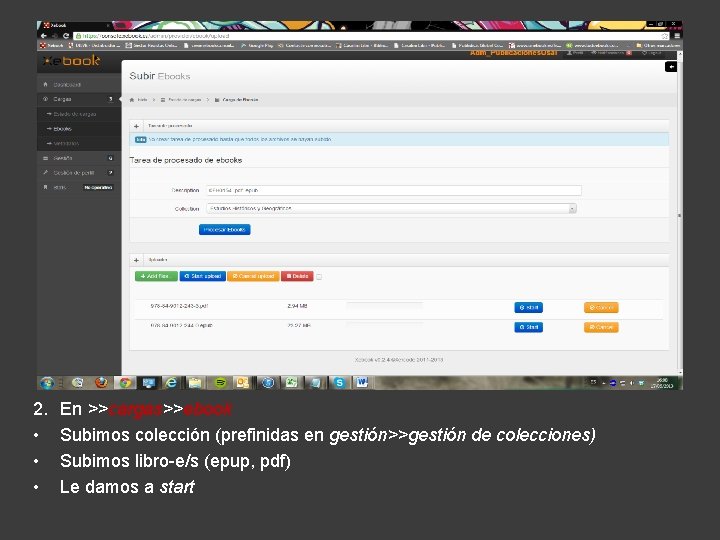Click the bookmark icon sidebar item

pyautogui.click(x=79, y=187)
